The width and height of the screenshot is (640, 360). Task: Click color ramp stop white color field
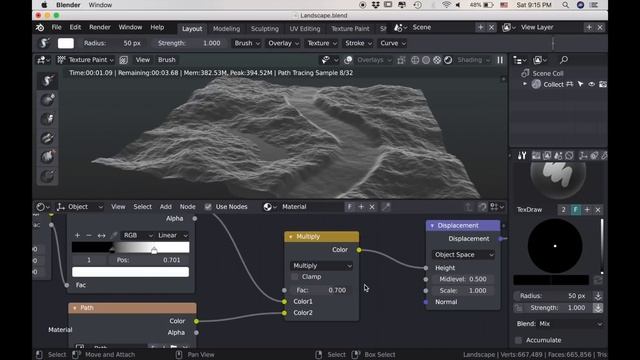[131, 272]
